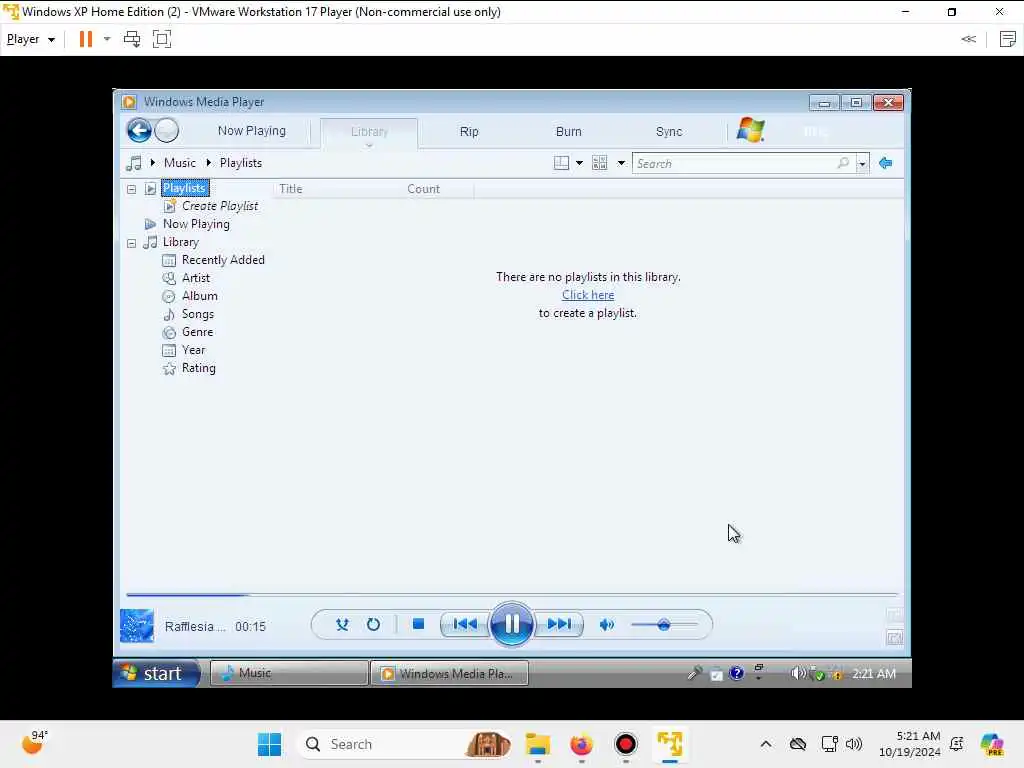Open the Rip tab
This screenshot has width=1024, height=768.
(469, 131)
